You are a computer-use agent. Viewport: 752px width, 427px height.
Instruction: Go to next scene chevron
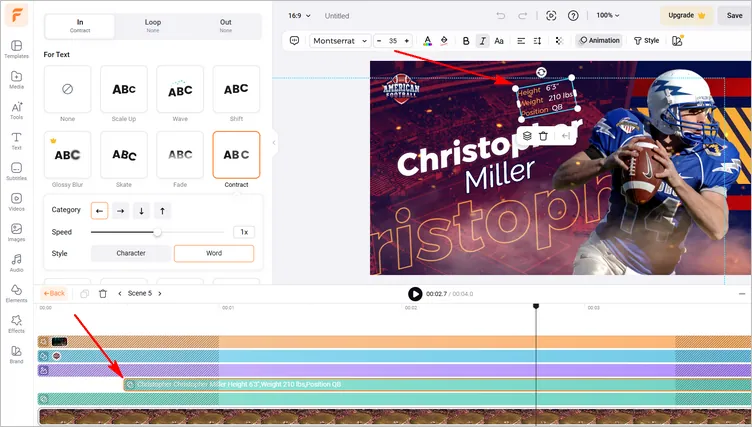tap(160, 294)
